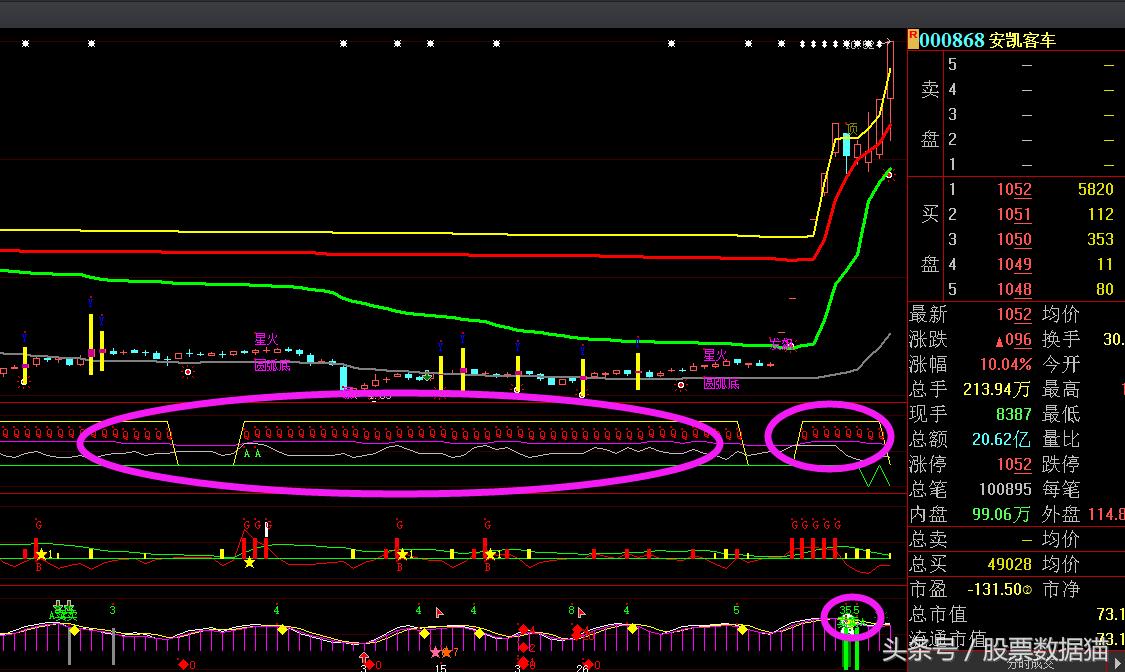The height and width of the screenshot is (672, 1125).
Task: Click the orange R marker beside 000868
Action: [913, 38]
